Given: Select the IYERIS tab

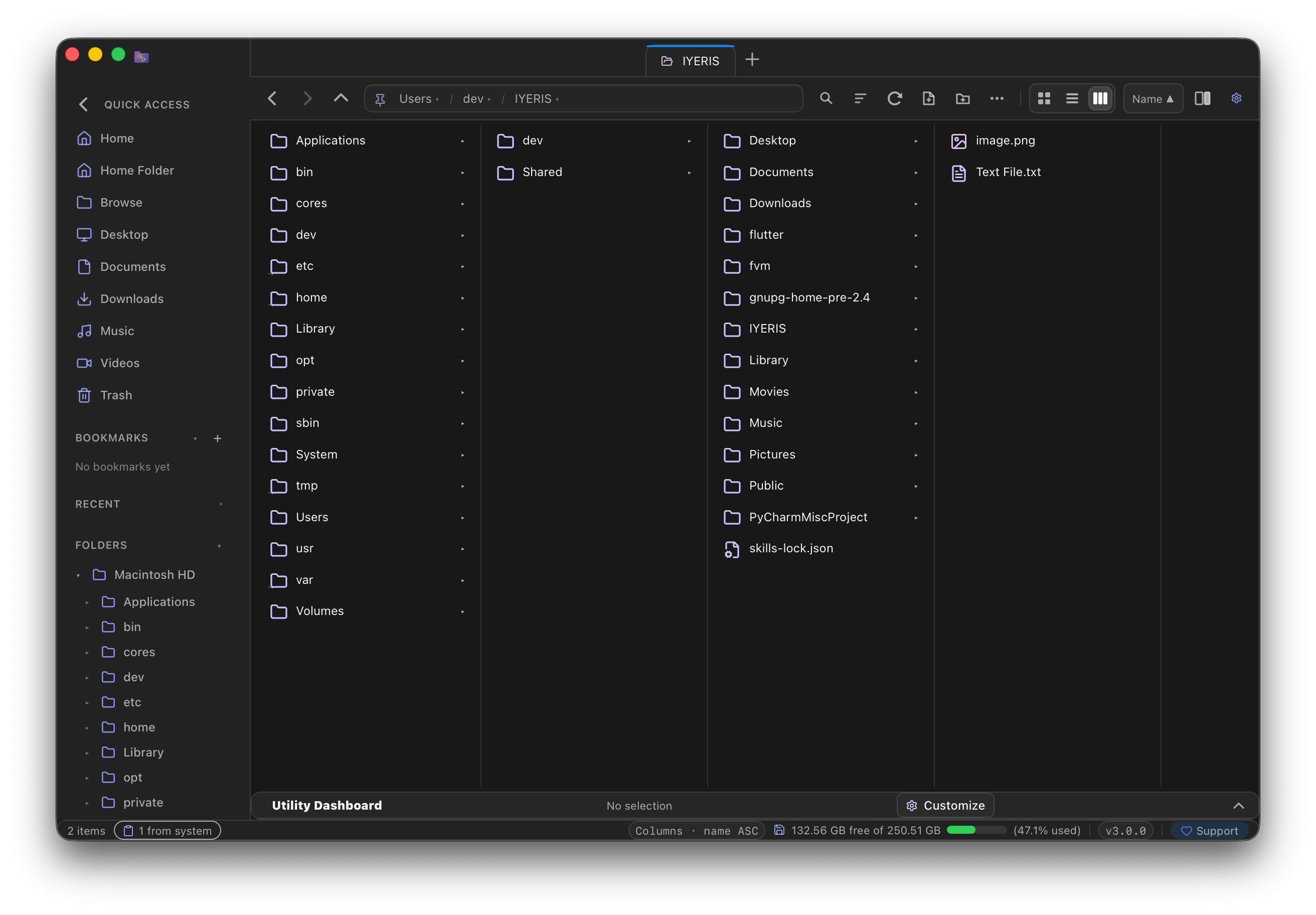Looking at the screenshot, I should pyautogui.click(x=690, y=61).
